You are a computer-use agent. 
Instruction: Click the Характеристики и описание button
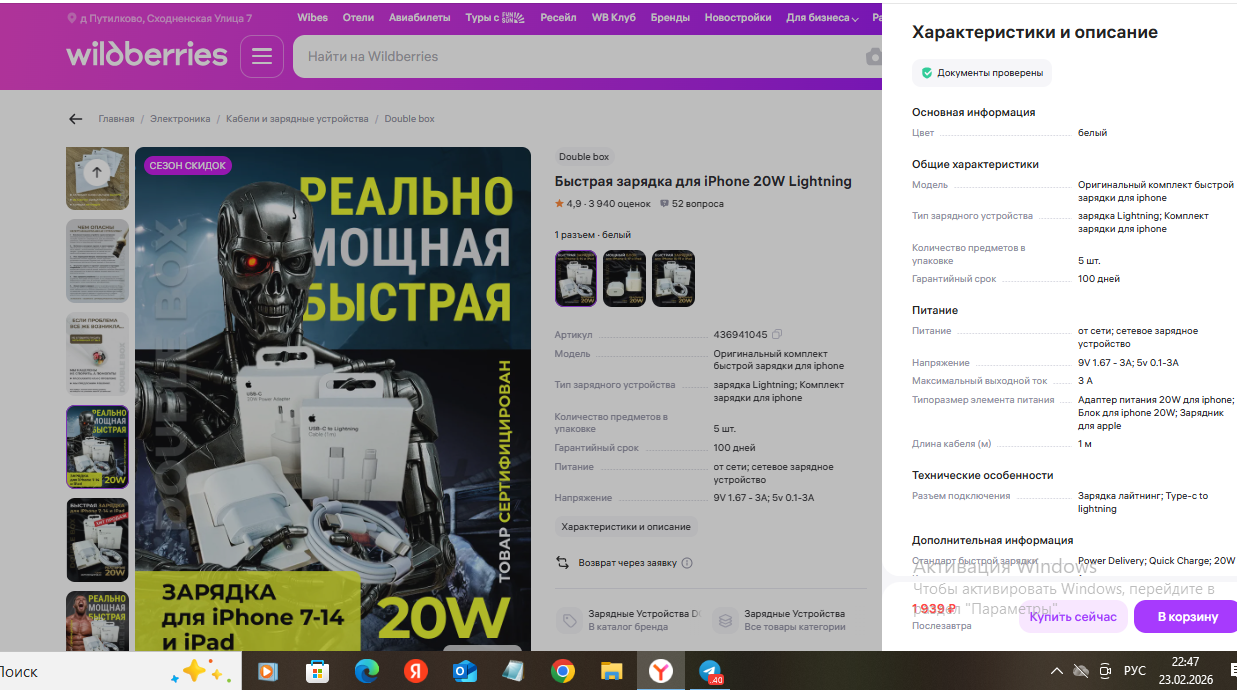[x=626, y=527]
